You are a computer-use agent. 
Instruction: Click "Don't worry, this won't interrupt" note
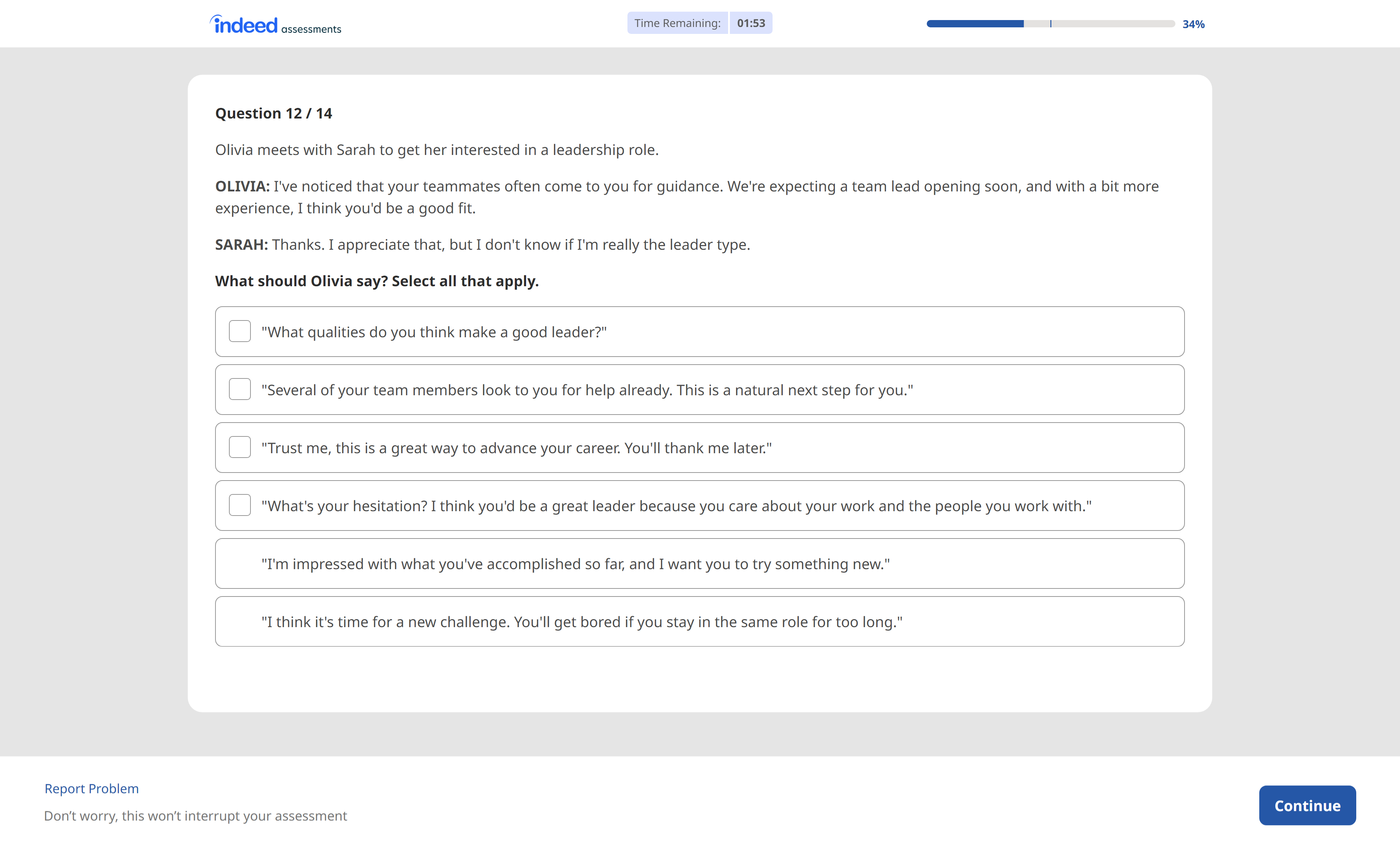pyautogui.click(x=195, y=816)
